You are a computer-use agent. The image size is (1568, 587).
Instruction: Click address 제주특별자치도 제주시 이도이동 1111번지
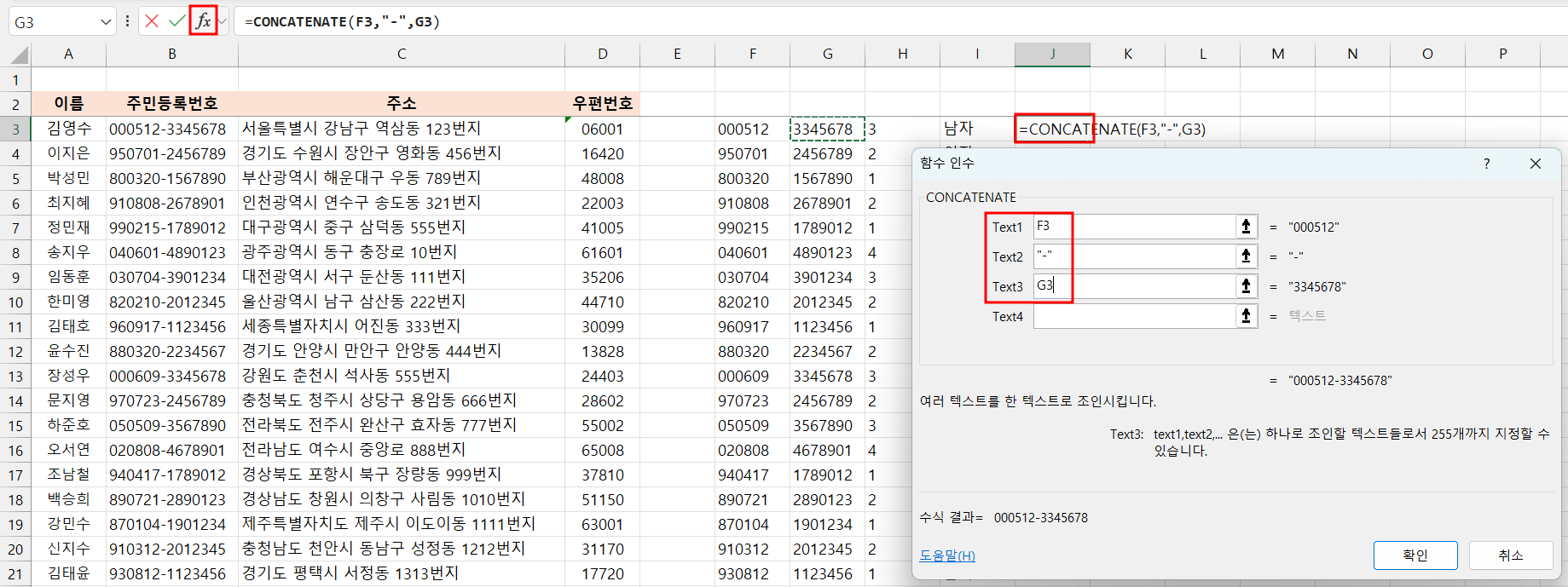click(402, 524)
